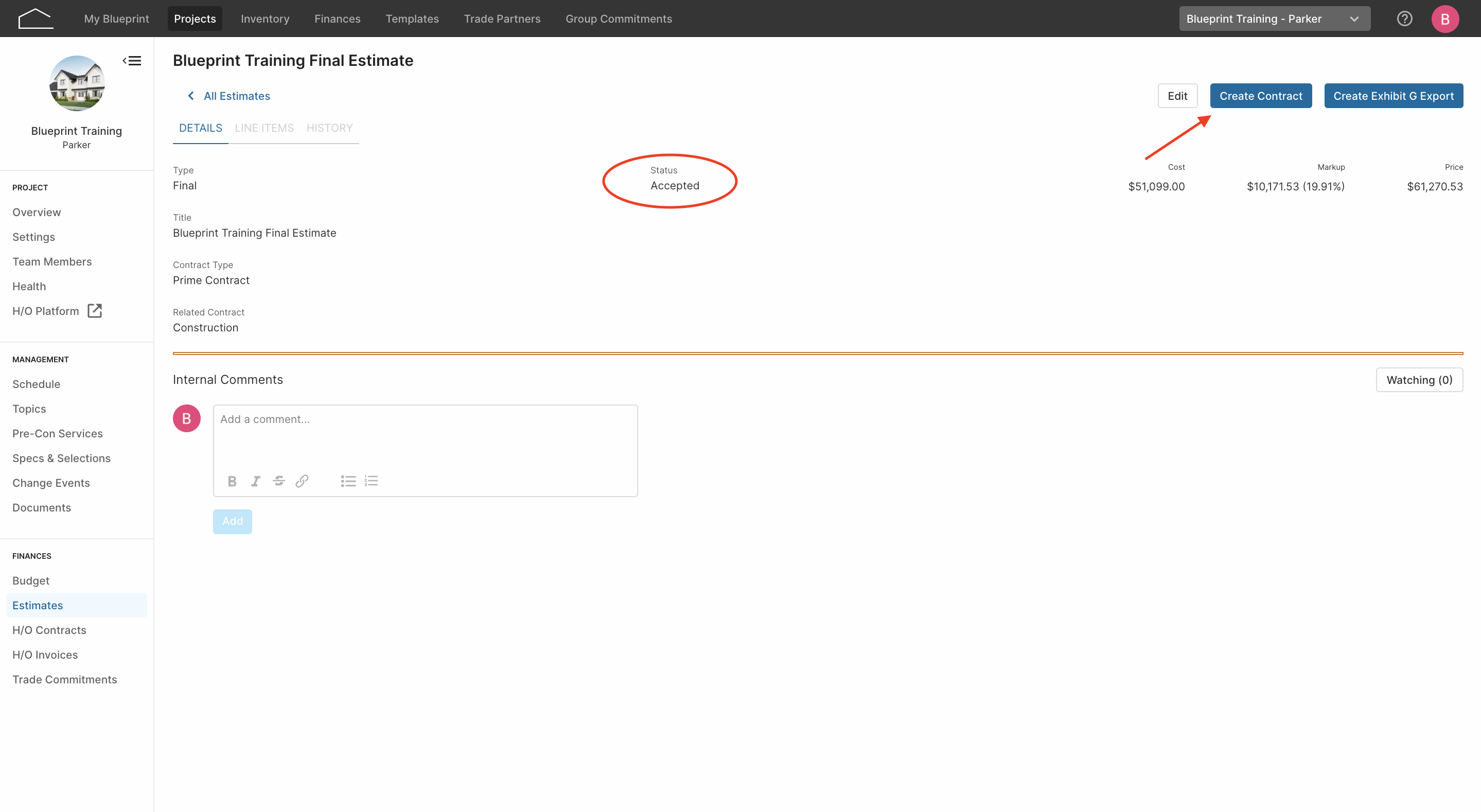This screenshot has height=812, width=1481.
Task: Click the Accepted status value
Action: [675, 186]
